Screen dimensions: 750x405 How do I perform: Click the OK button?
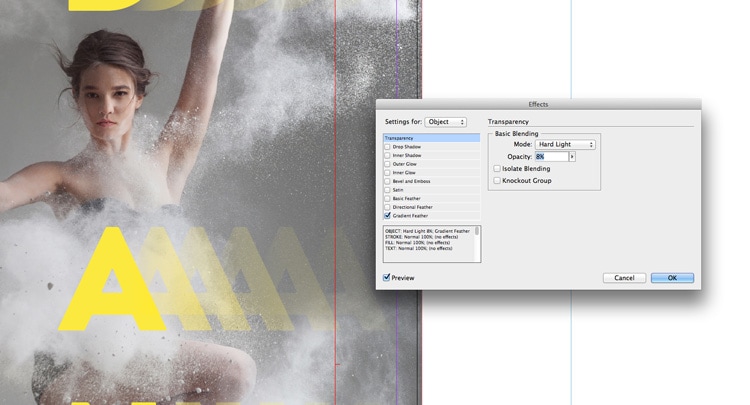672,278
